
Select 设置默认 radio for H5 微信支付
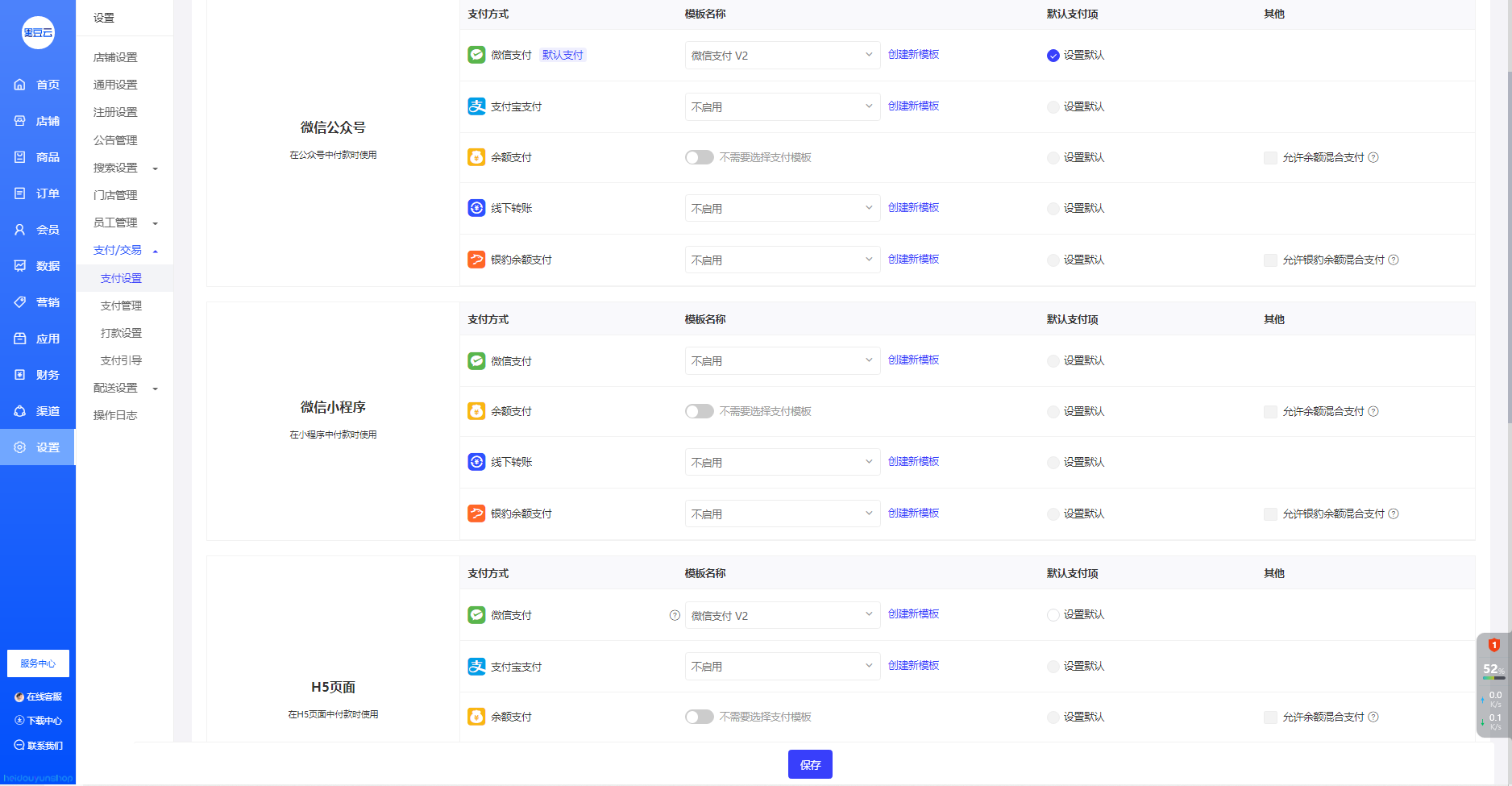[1053, 615]
